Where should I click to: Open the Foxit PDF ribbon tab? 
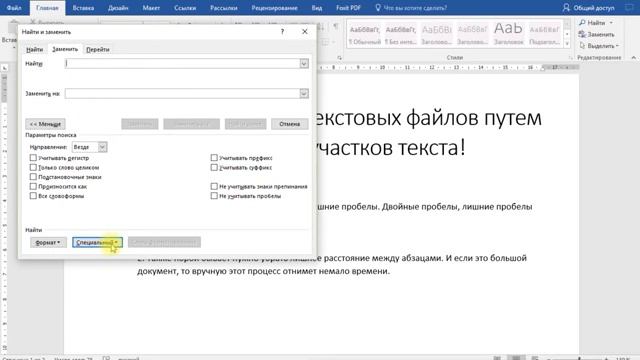(x=348, y=8)
